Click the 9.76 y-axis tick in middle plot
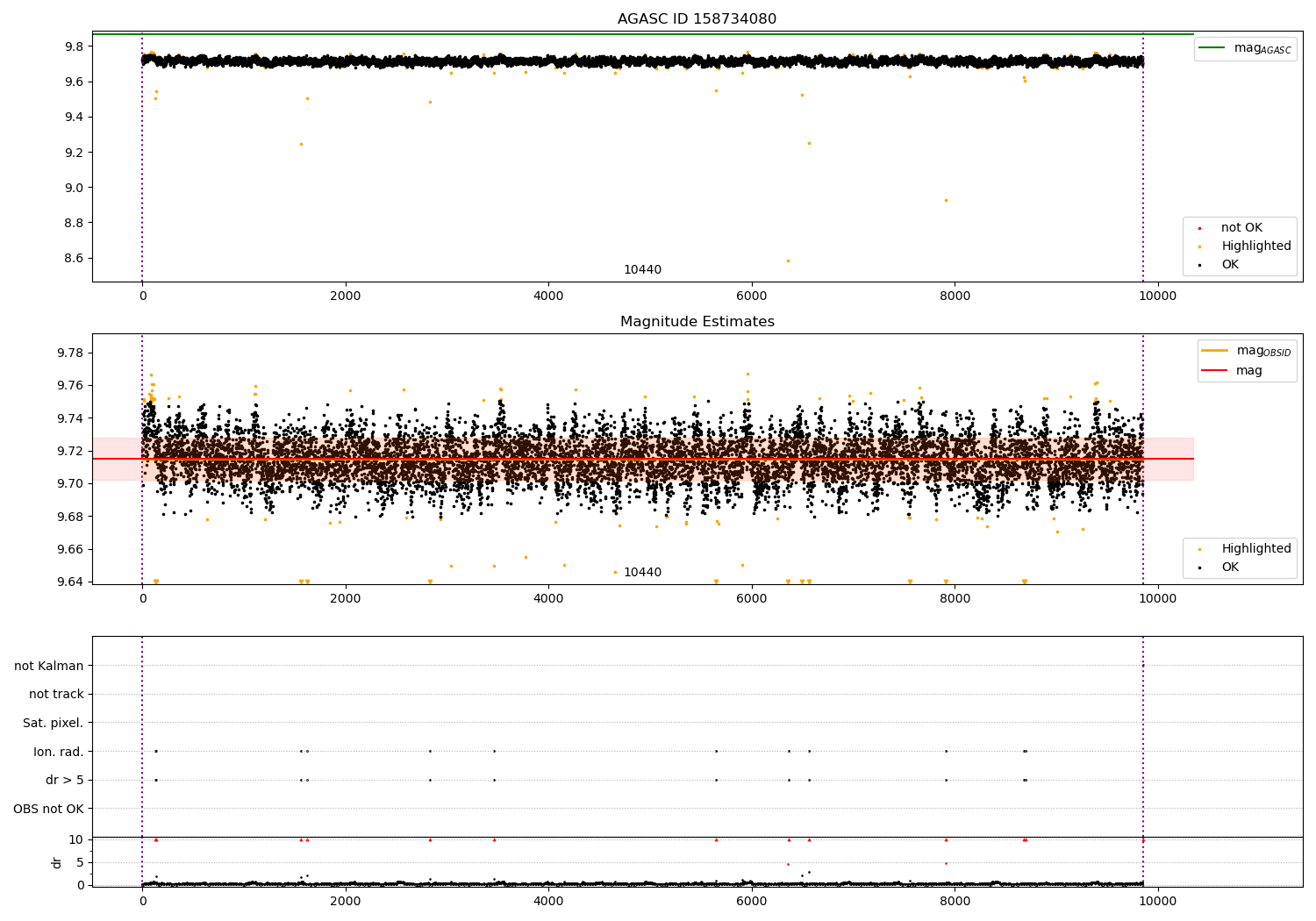The height and width of the screenshot is (921, 1316). click(x=71, y=386)
